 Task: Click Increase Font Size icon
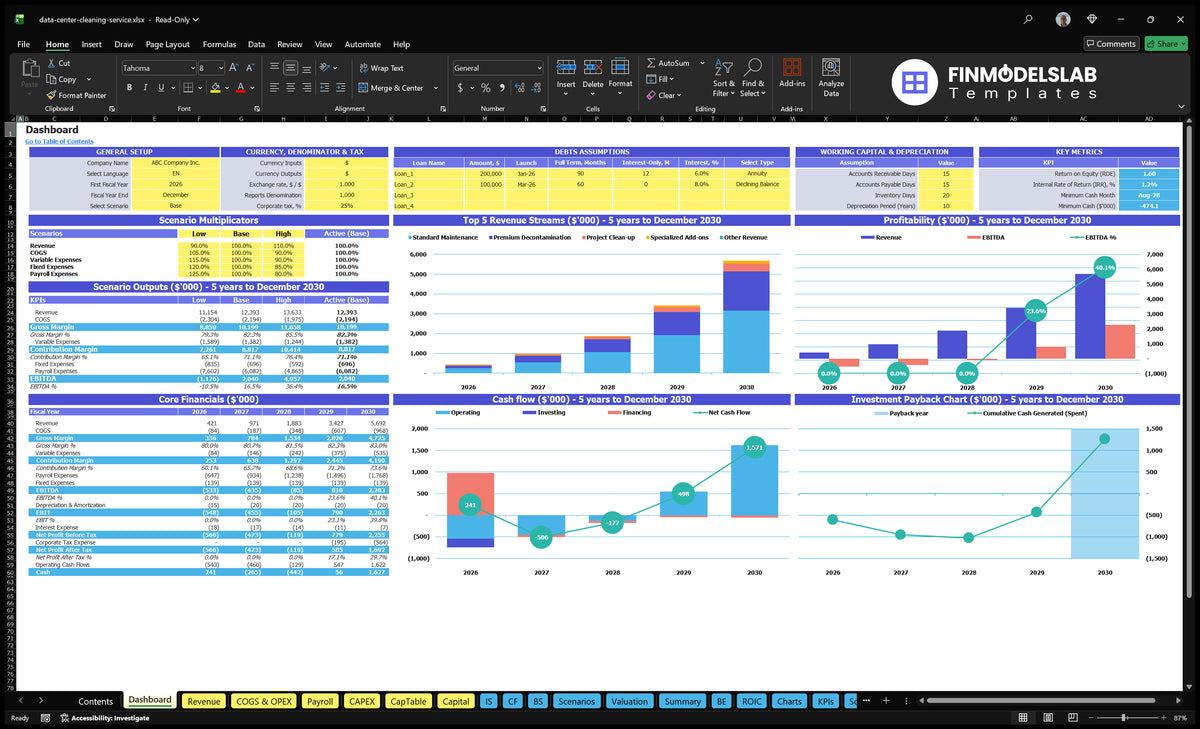(234, 68)
